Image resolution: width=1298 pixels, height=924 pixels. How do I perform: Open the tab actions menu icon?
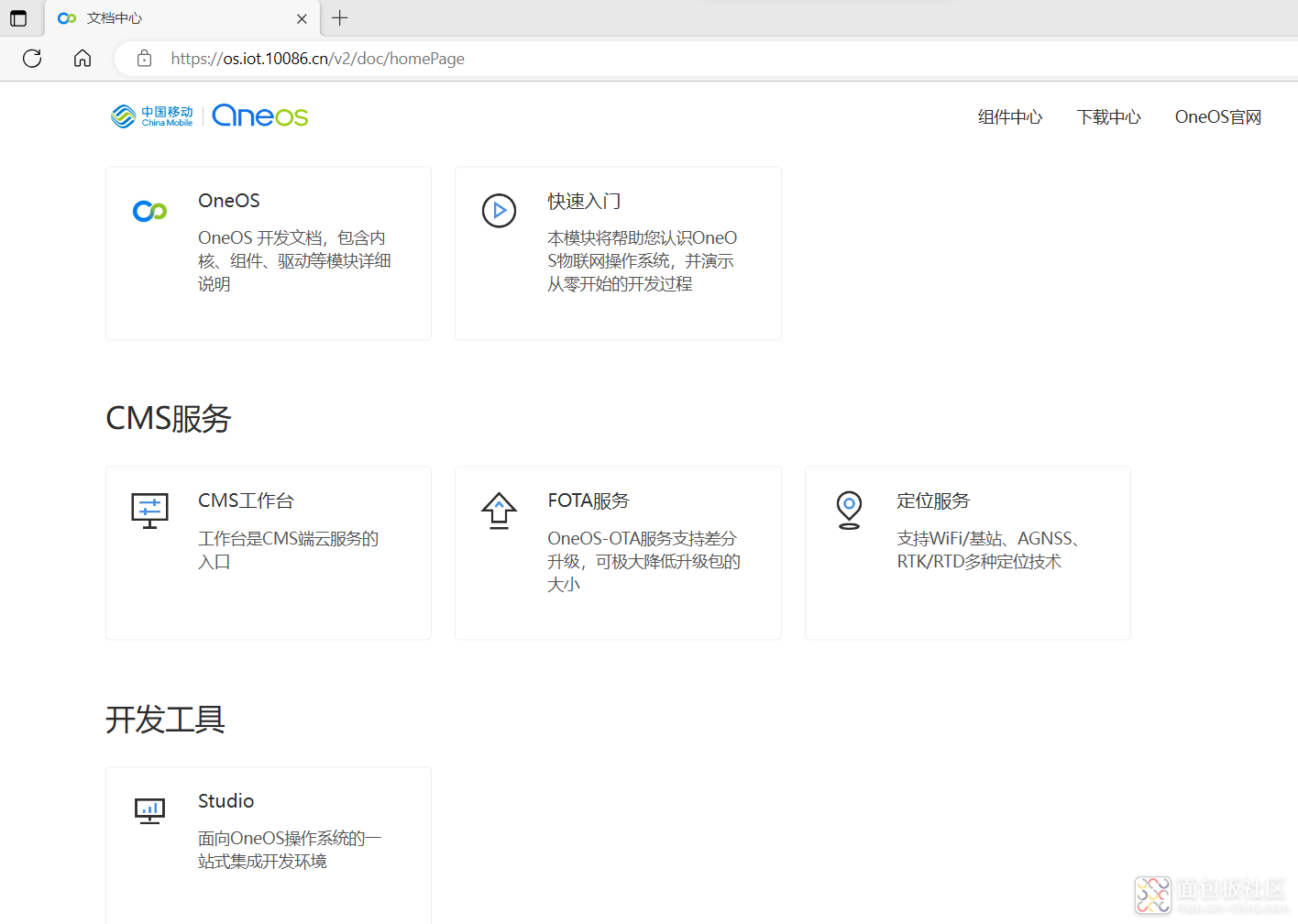click(18, 18)
